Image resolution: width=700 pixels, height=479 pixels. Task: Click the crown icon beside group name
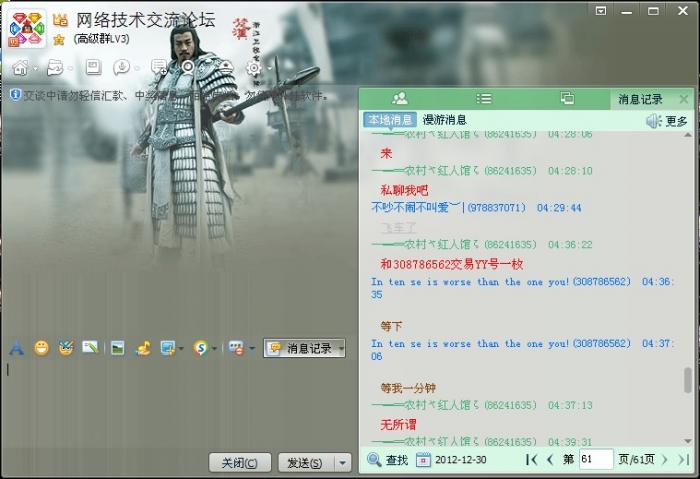[x=60, y=20]
